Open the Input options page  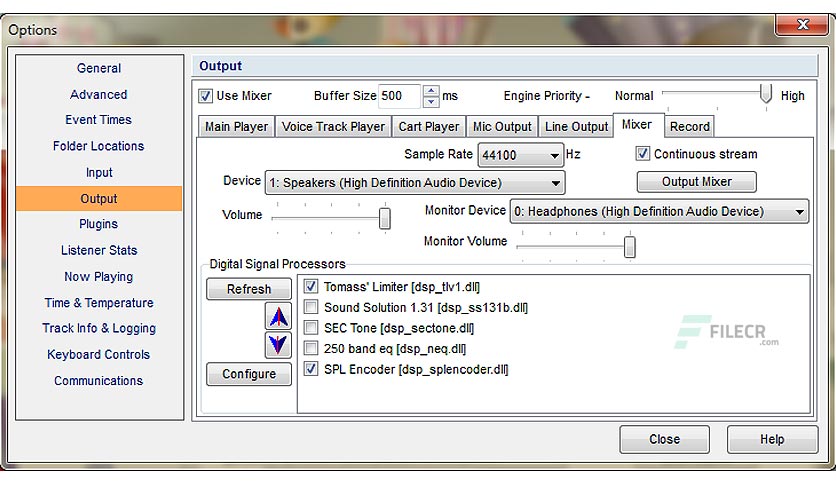tap(99, 173)
